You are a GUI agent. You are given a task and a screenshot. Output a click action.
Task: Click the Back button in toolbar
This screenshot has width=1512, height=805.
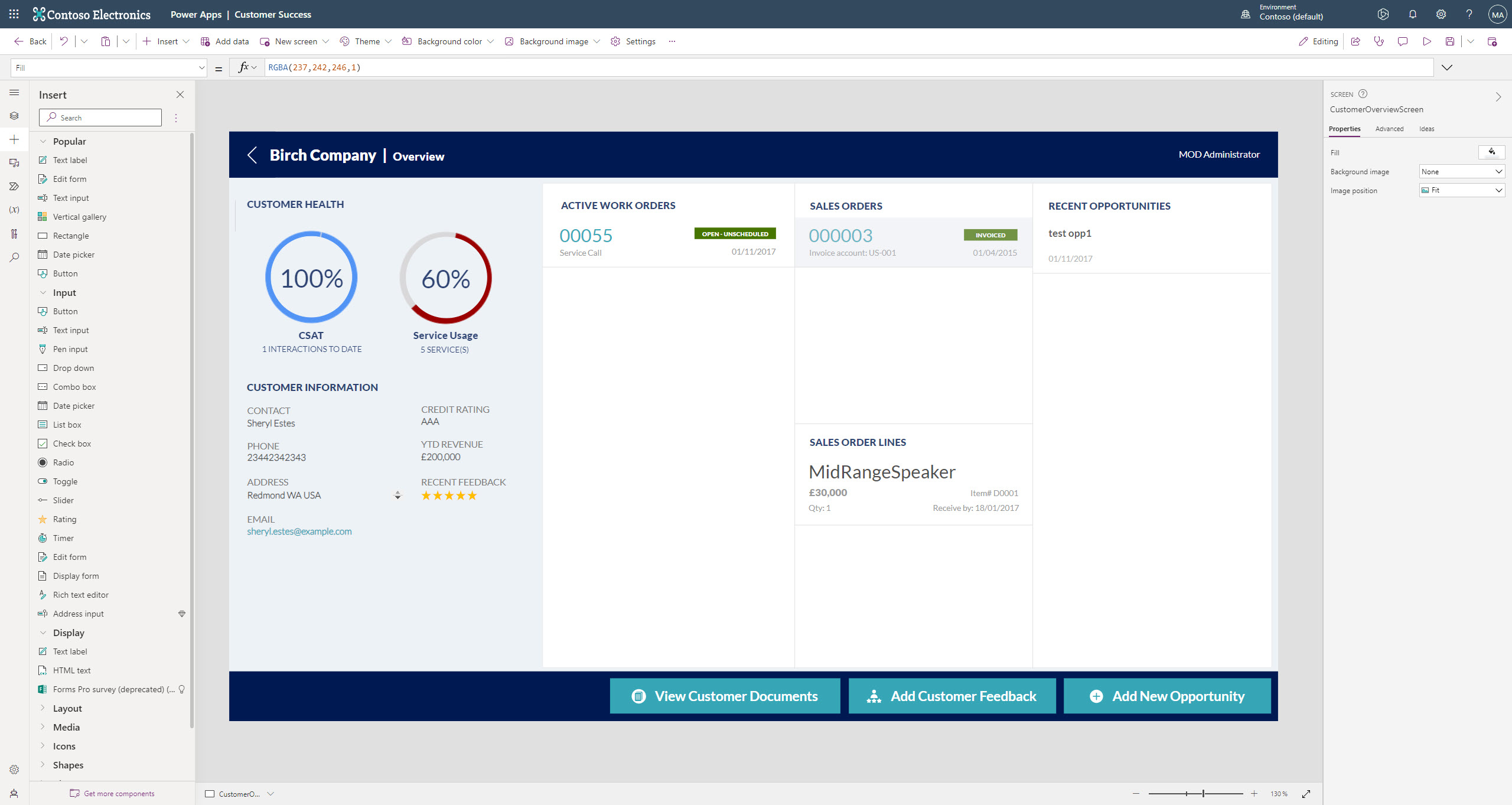click(31, 41)
